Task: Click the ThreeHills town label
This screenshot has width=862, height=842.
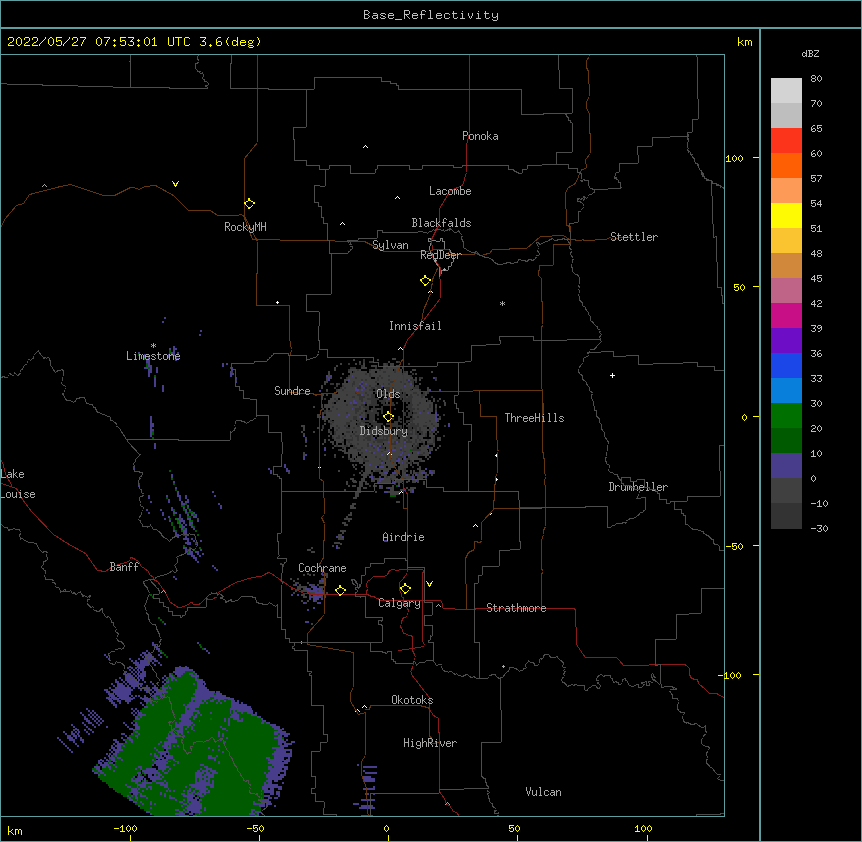Action: (x=534, y=418)
